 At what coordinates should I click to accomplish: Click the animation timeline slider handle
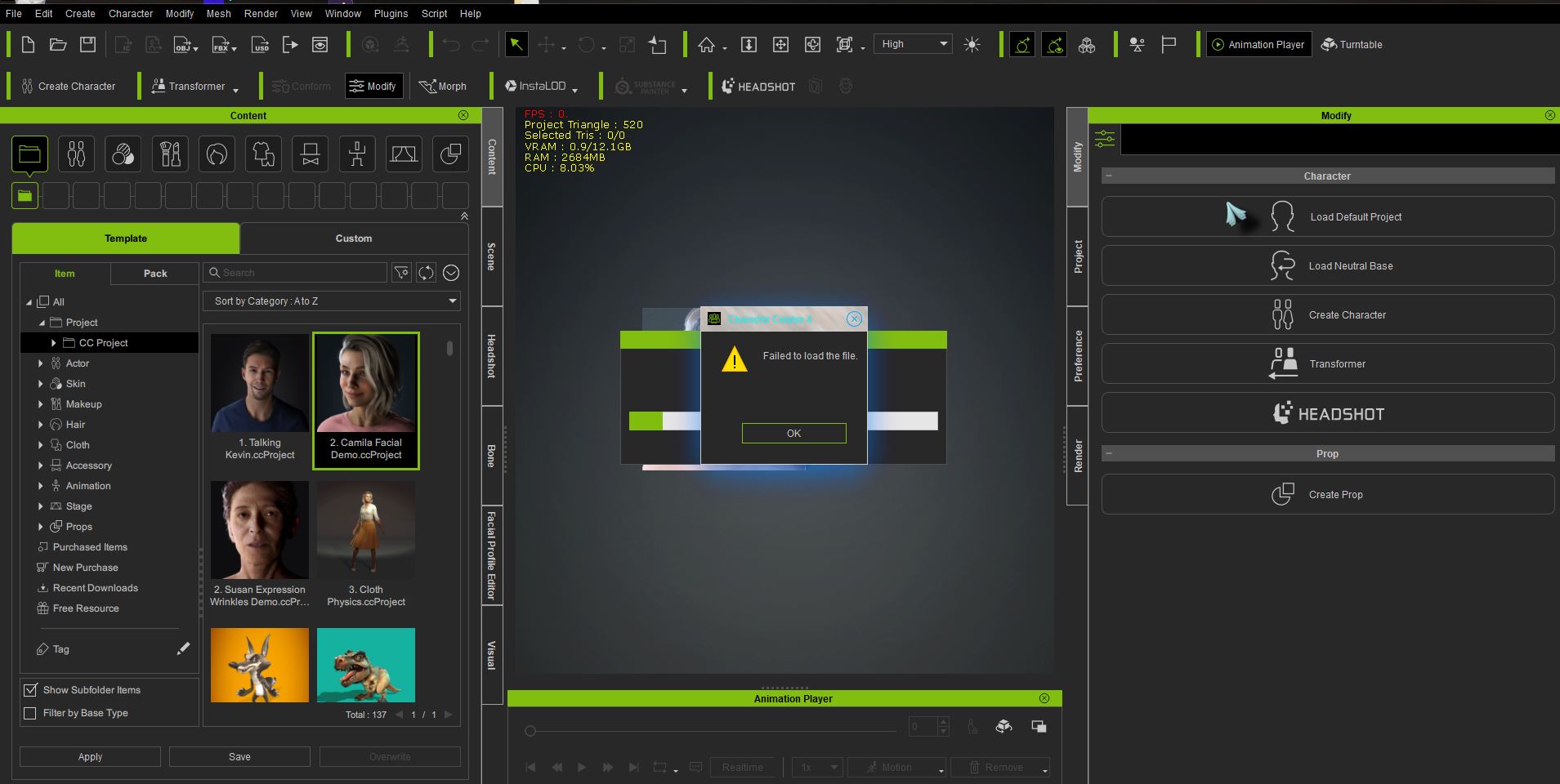tap(530, 731)
